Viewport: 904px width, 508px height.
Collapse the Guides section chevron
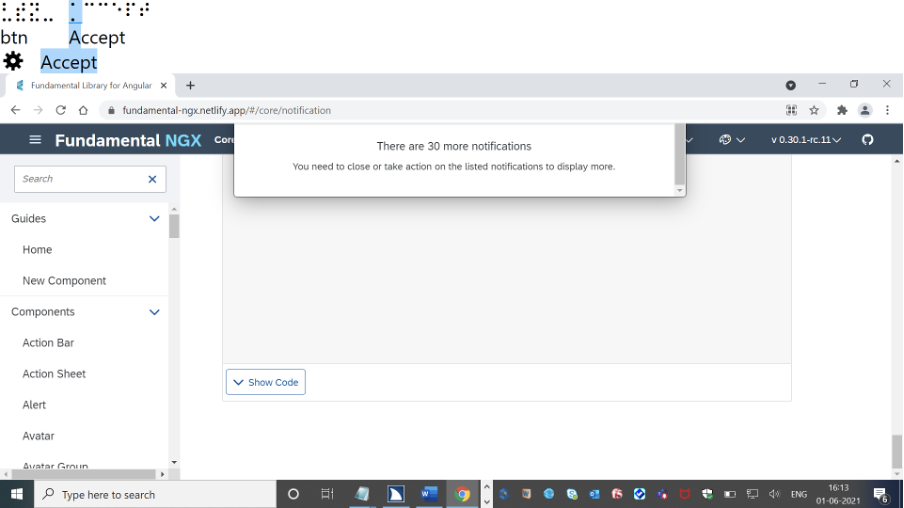click(155, 219)
